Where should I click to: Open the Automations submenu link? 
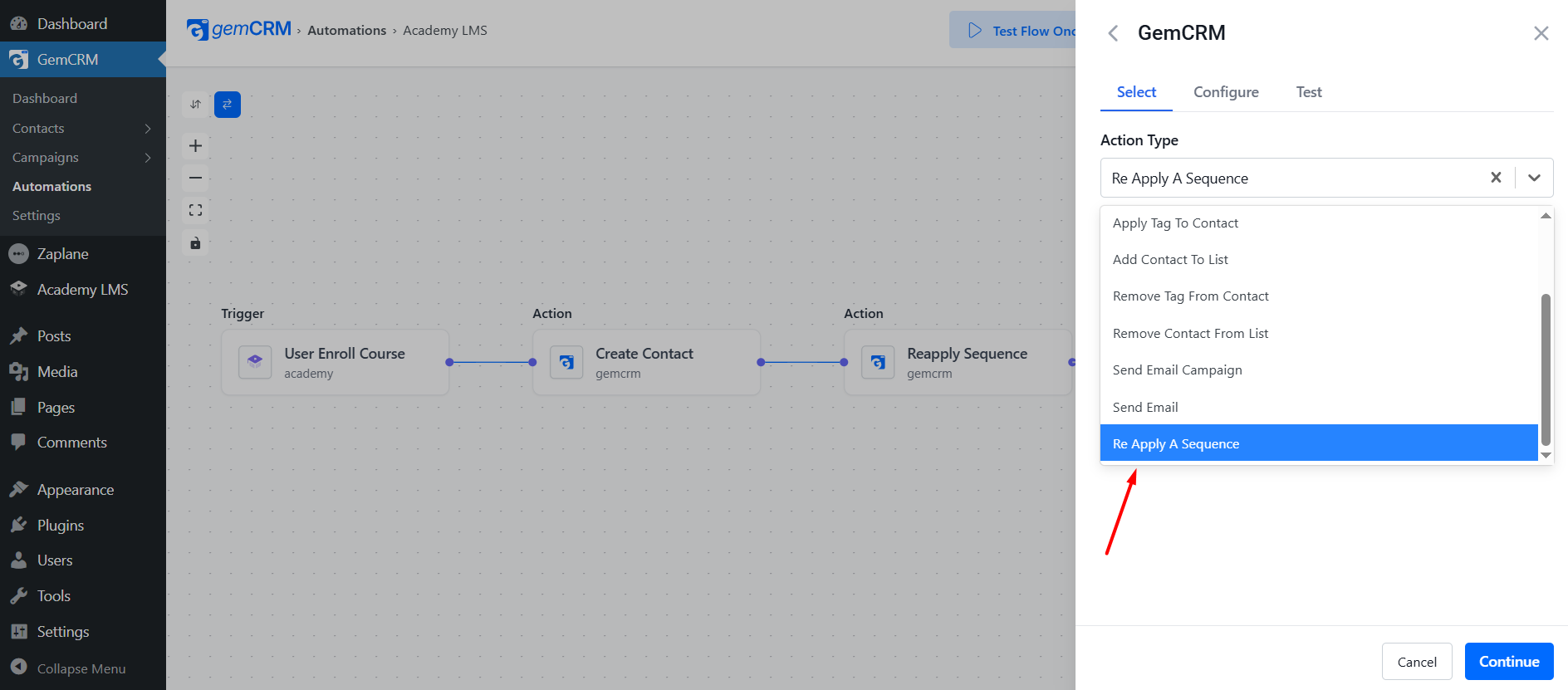(51, 186)
